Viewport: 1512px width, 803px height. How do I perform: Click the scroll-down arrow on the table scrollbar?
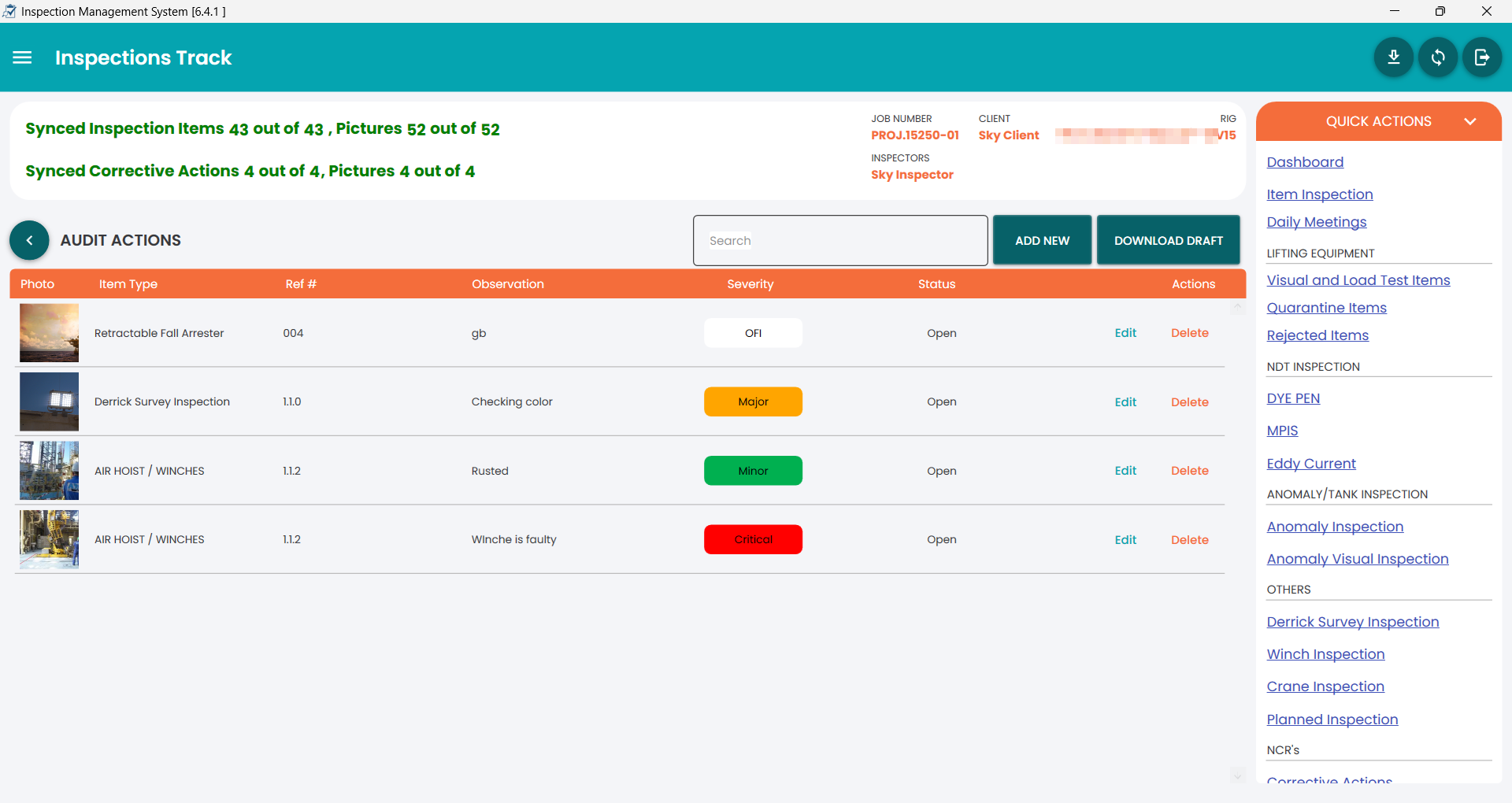1238,776
